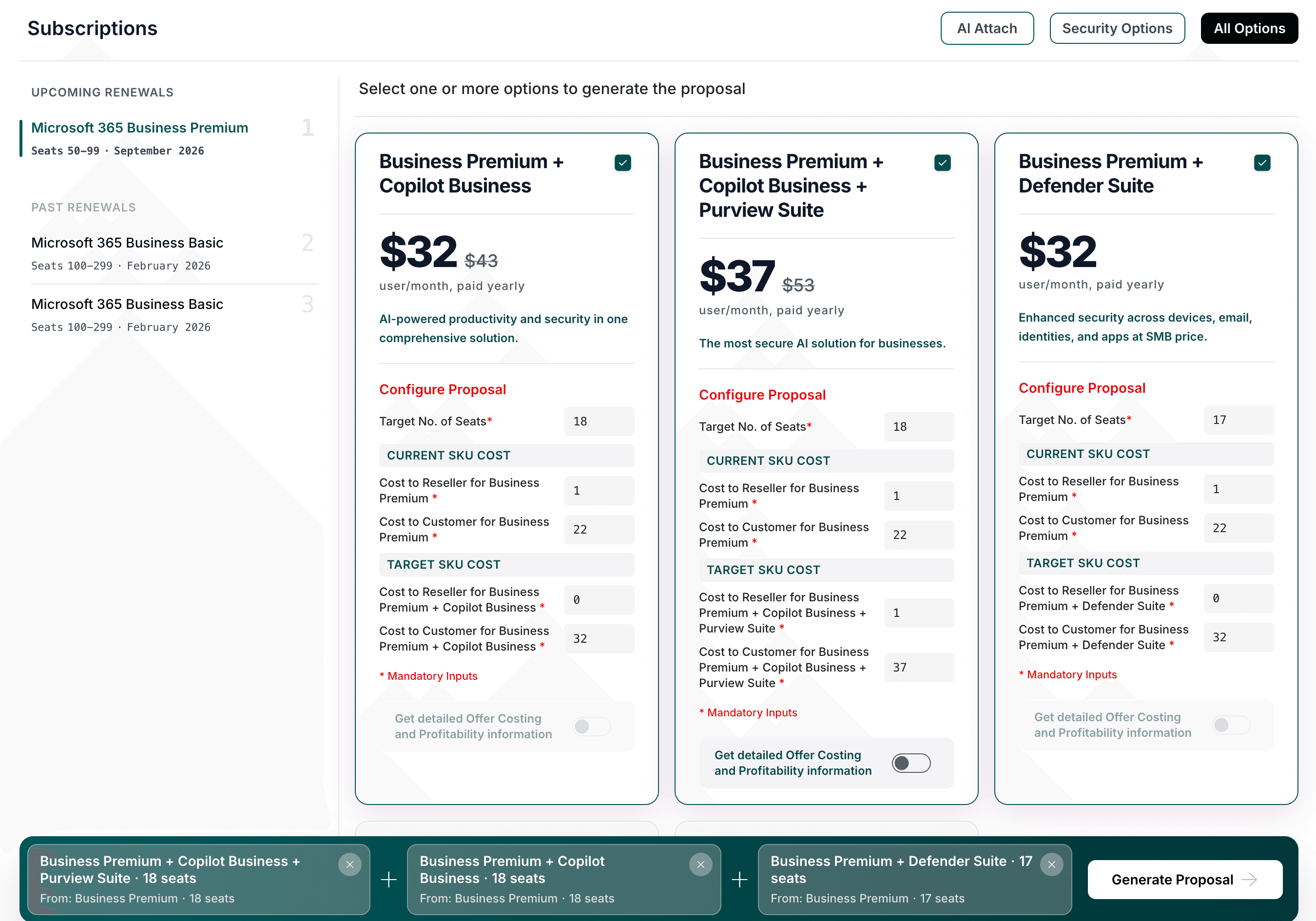
Task: Edit current reseller cost in Purview Suite card
Action: point(919,496)
